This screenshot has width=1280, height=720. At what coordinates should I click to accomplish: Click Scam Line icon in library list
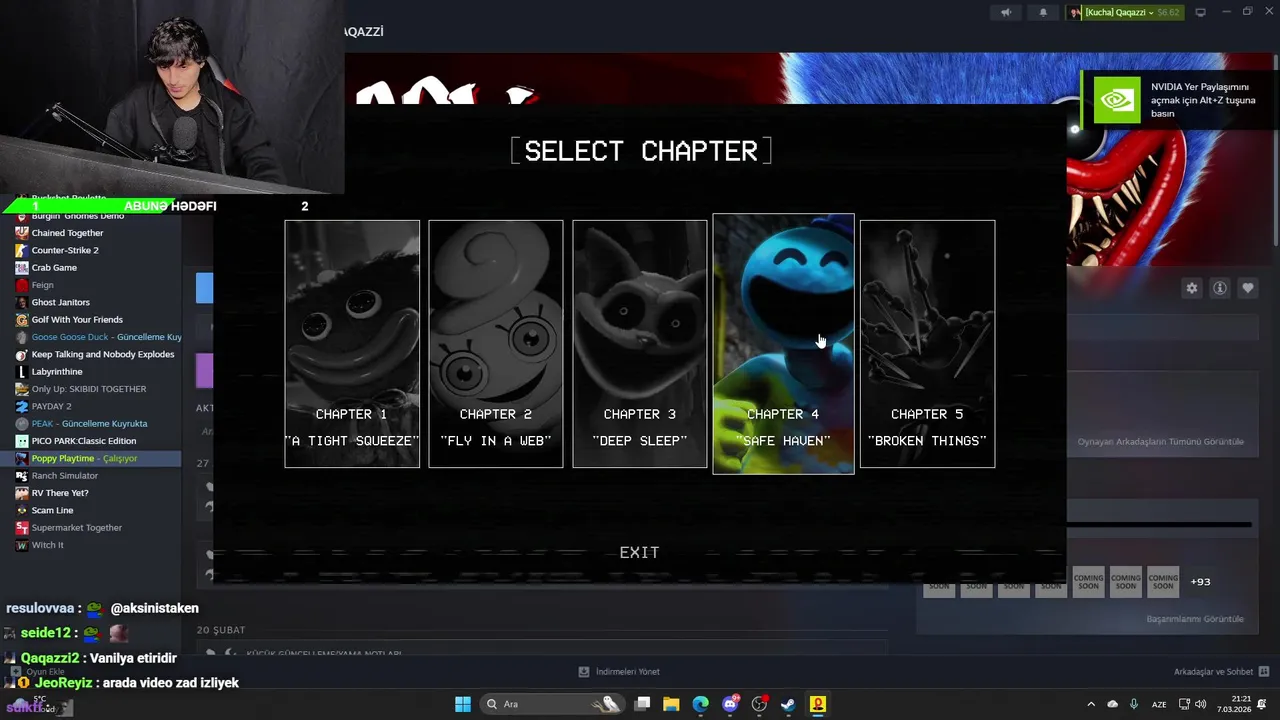point(22,510)
